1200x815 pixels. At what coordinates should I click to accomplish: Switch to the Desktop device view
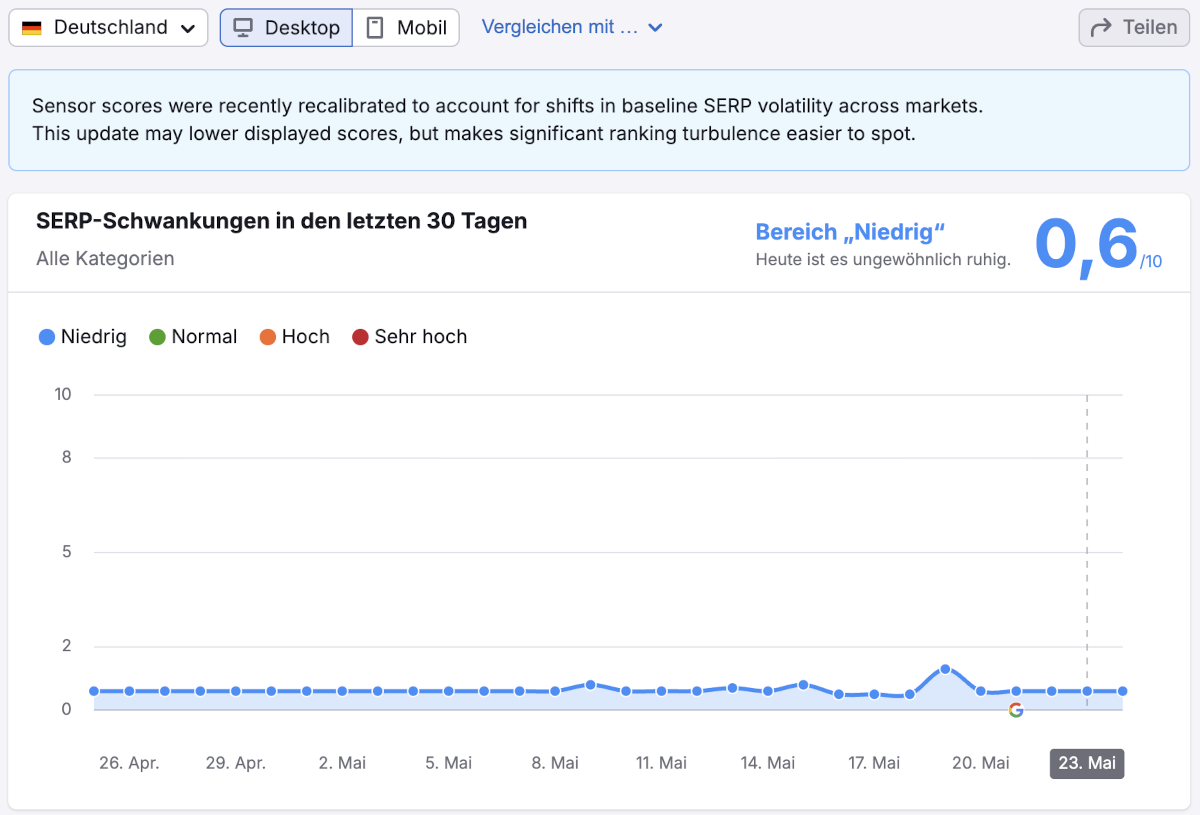pyautogui.click(x=286, y=28)
